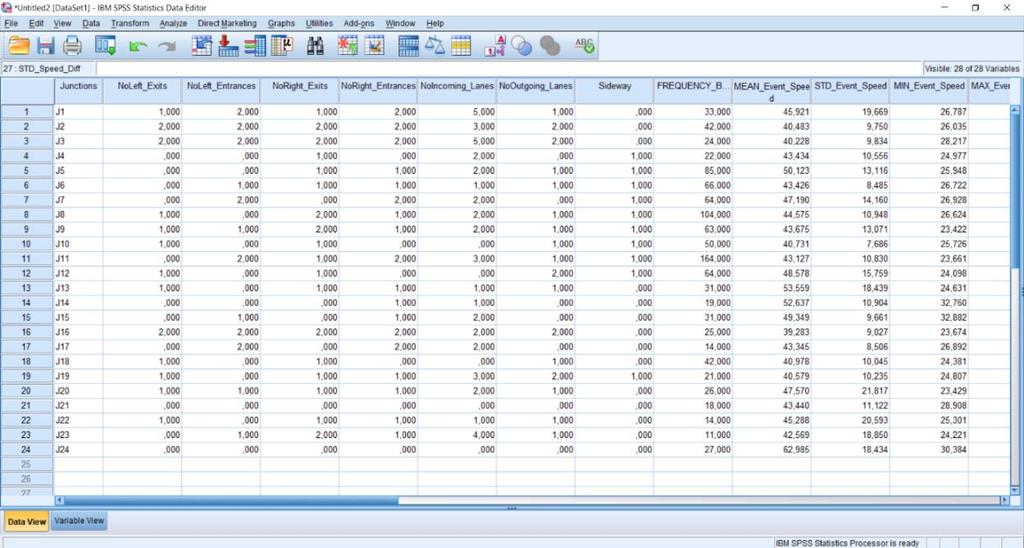The image size is (1024, 548).
Task: Click the vertical scrollbar thumb
Action: point(1014,190)
